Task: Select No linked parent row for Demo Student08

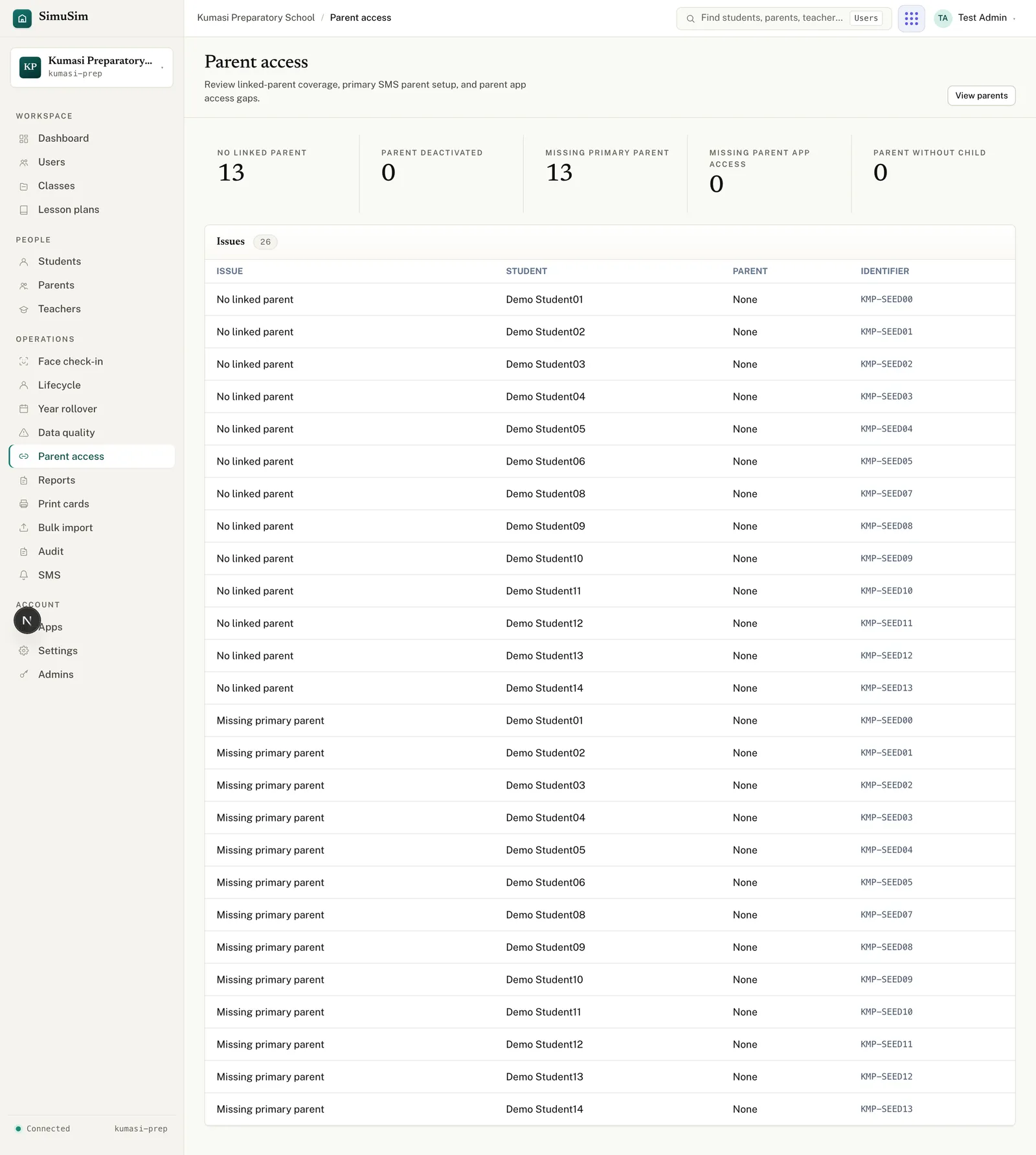Action: [610, 494]
